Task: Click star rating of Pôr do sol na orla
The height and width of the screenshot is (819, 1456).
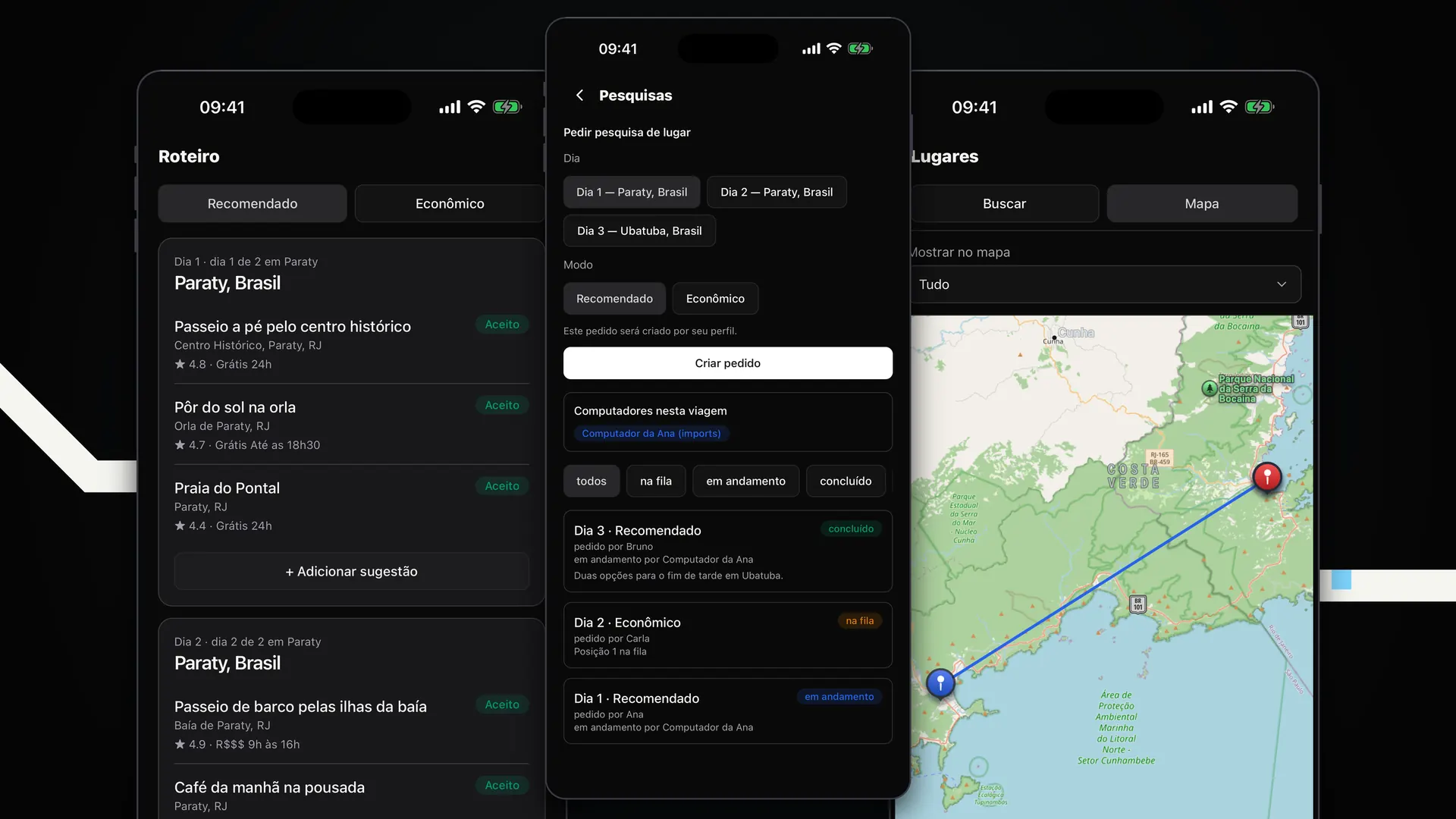Action: [x=190, y=445]
